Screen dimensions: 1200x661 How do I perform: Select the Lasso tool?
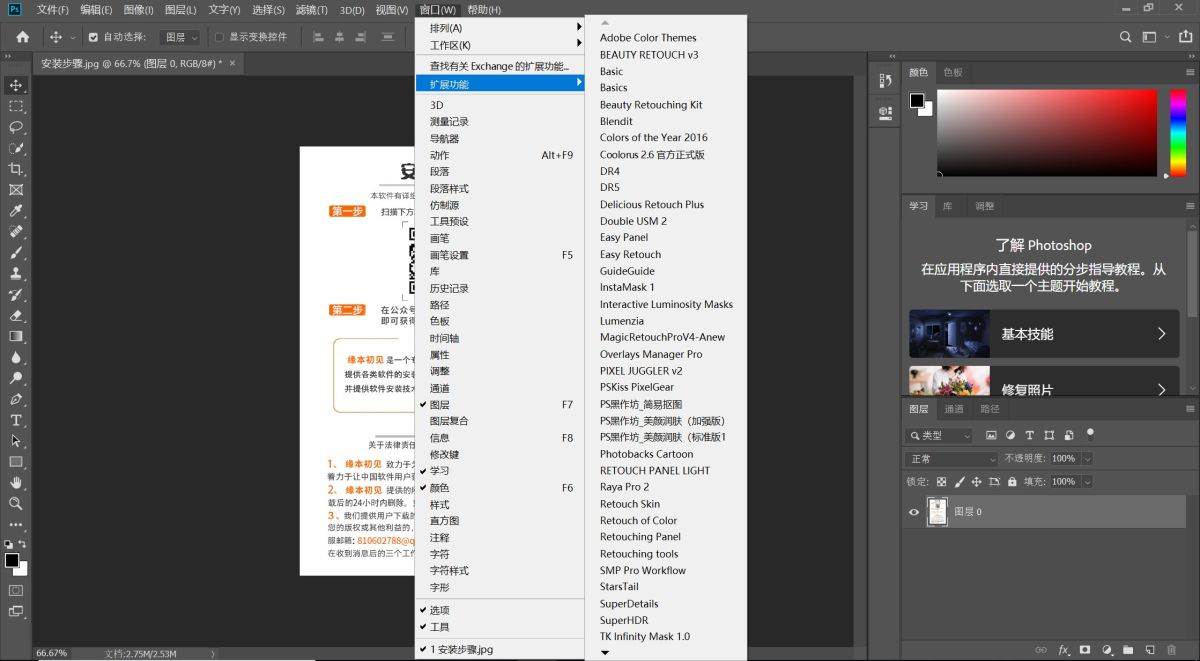tap(16, 128)
